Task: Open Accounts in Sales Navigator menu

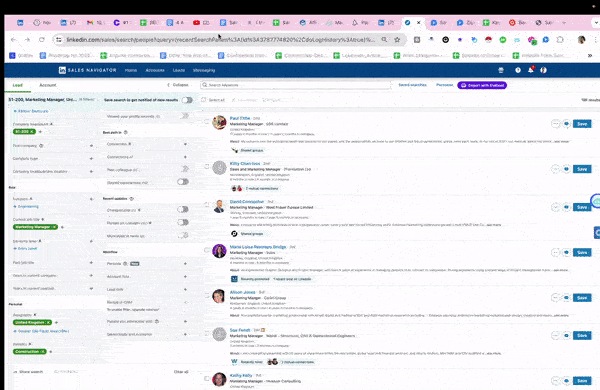Action: [x=155, y=70]
